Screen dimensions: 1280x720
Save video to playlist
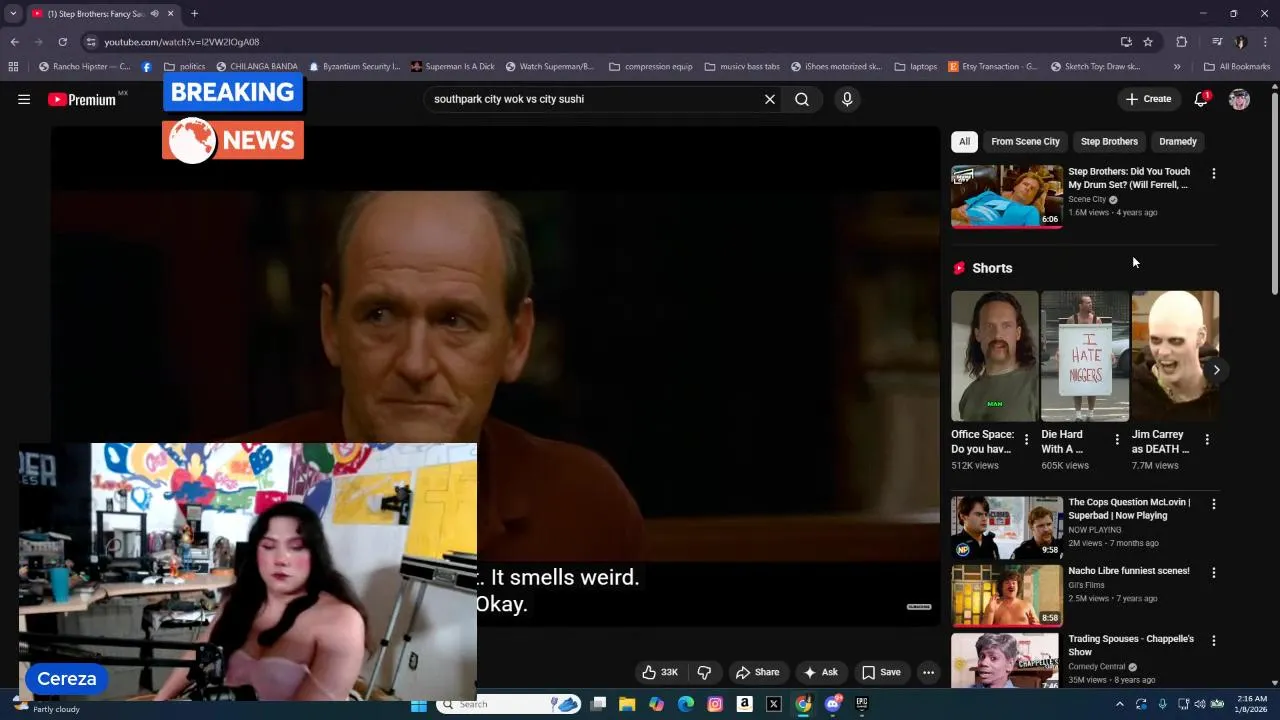(x=881, y=672)
